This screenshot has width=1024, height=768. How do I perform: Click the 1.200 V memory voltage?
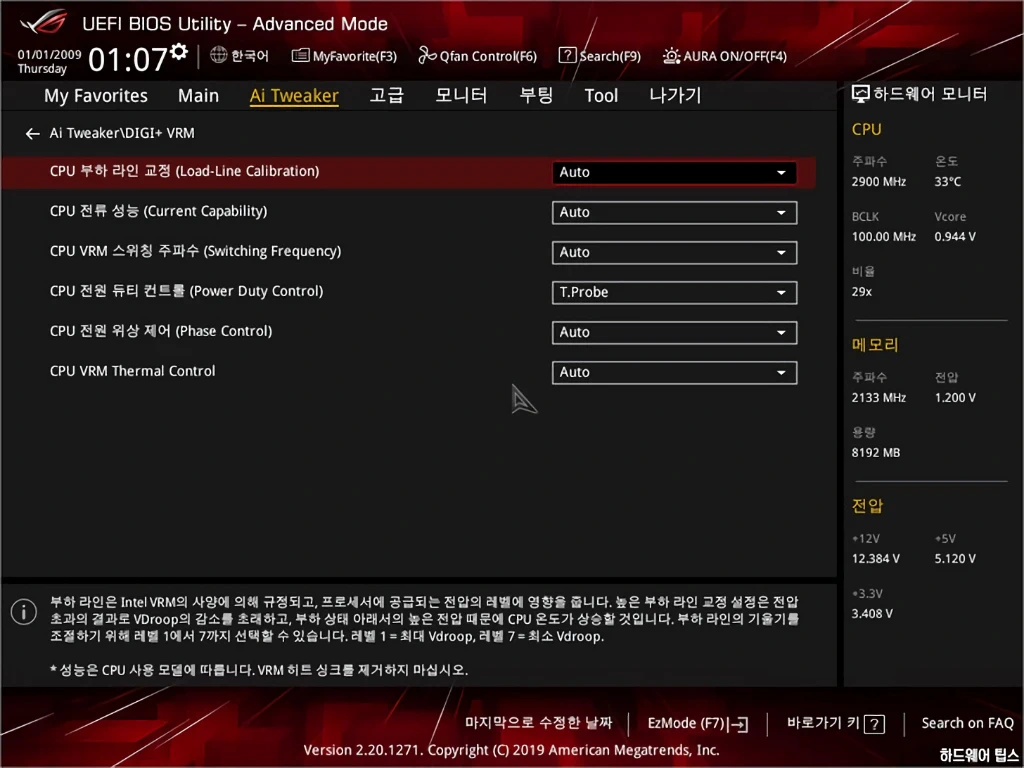955,397
